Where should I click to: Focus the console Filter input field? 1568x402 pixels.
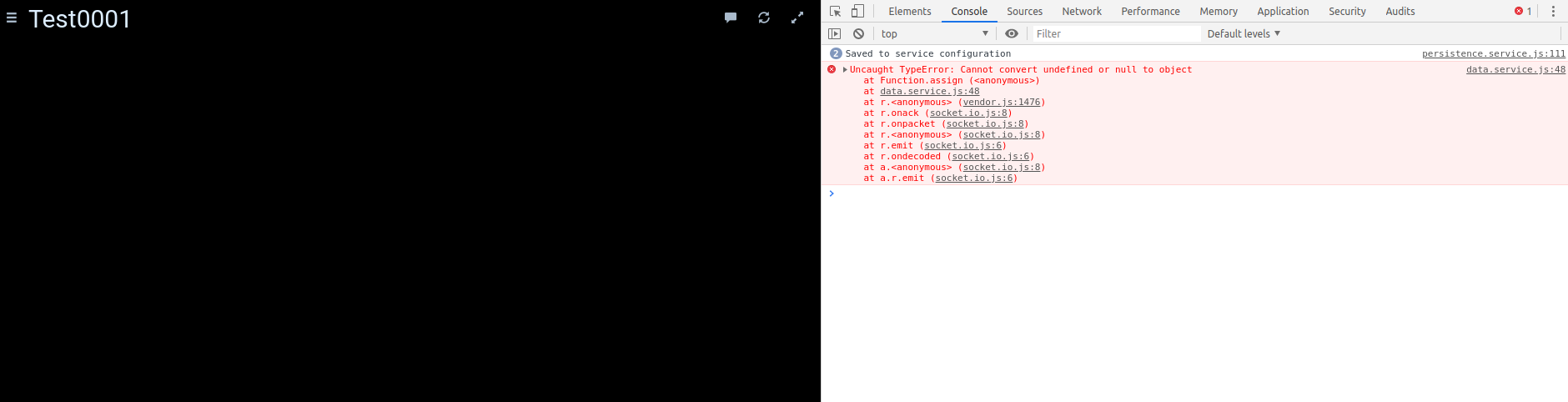tap(1116, 33)
